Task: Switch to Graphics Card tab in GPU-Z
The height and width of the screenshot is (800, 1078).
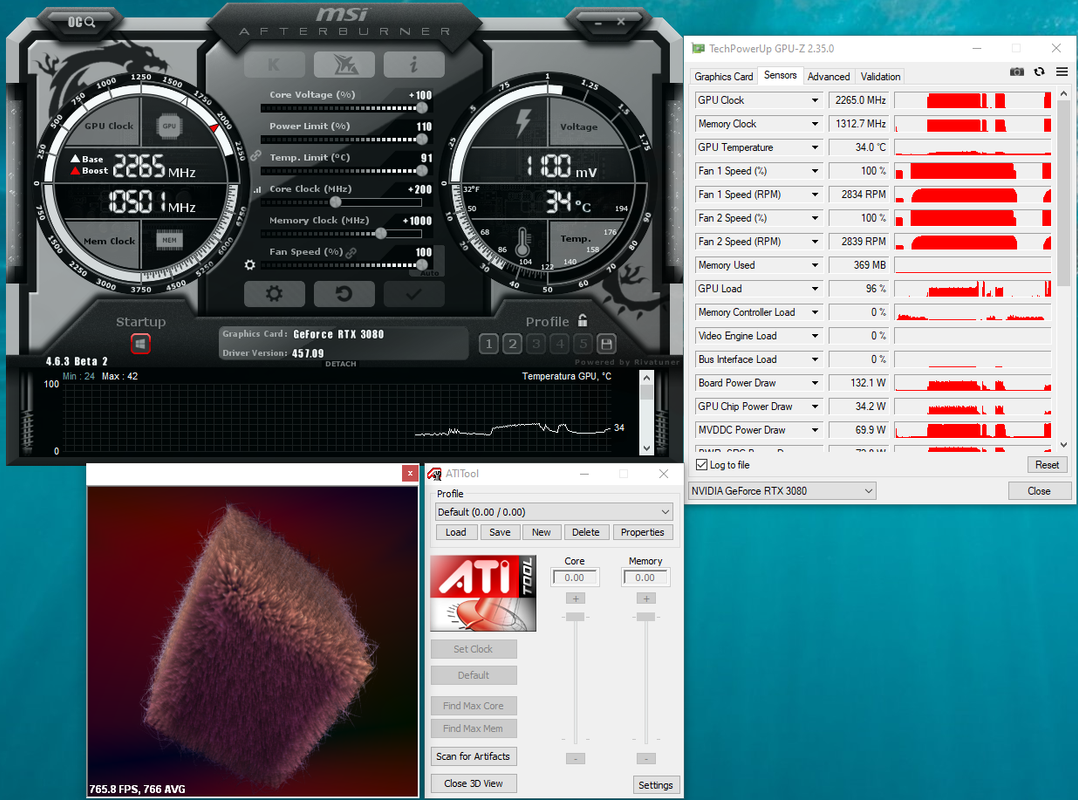Action: (x=723, y=76)
